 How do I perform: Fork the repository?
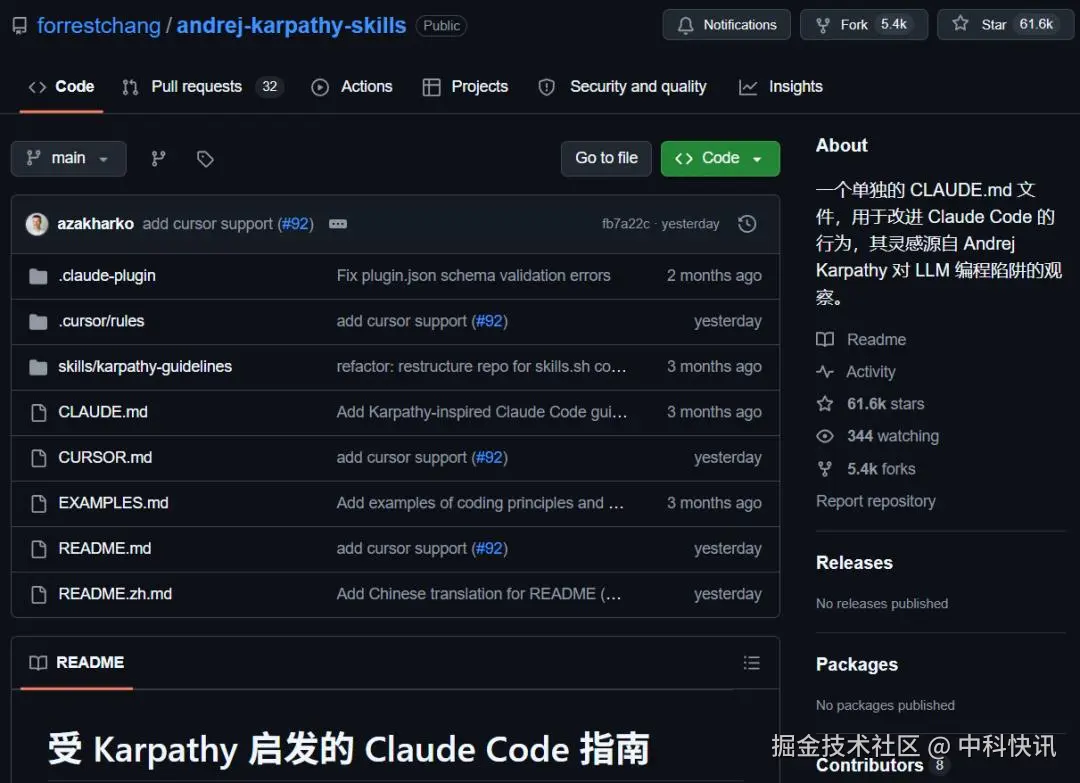click(x=864, y=25)
